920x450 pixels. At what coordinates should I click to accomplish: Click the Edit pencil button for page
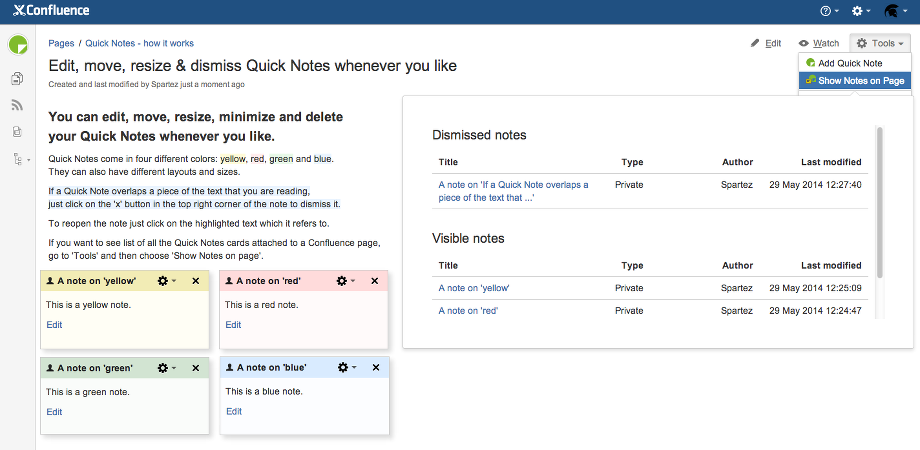coord(767,44)
